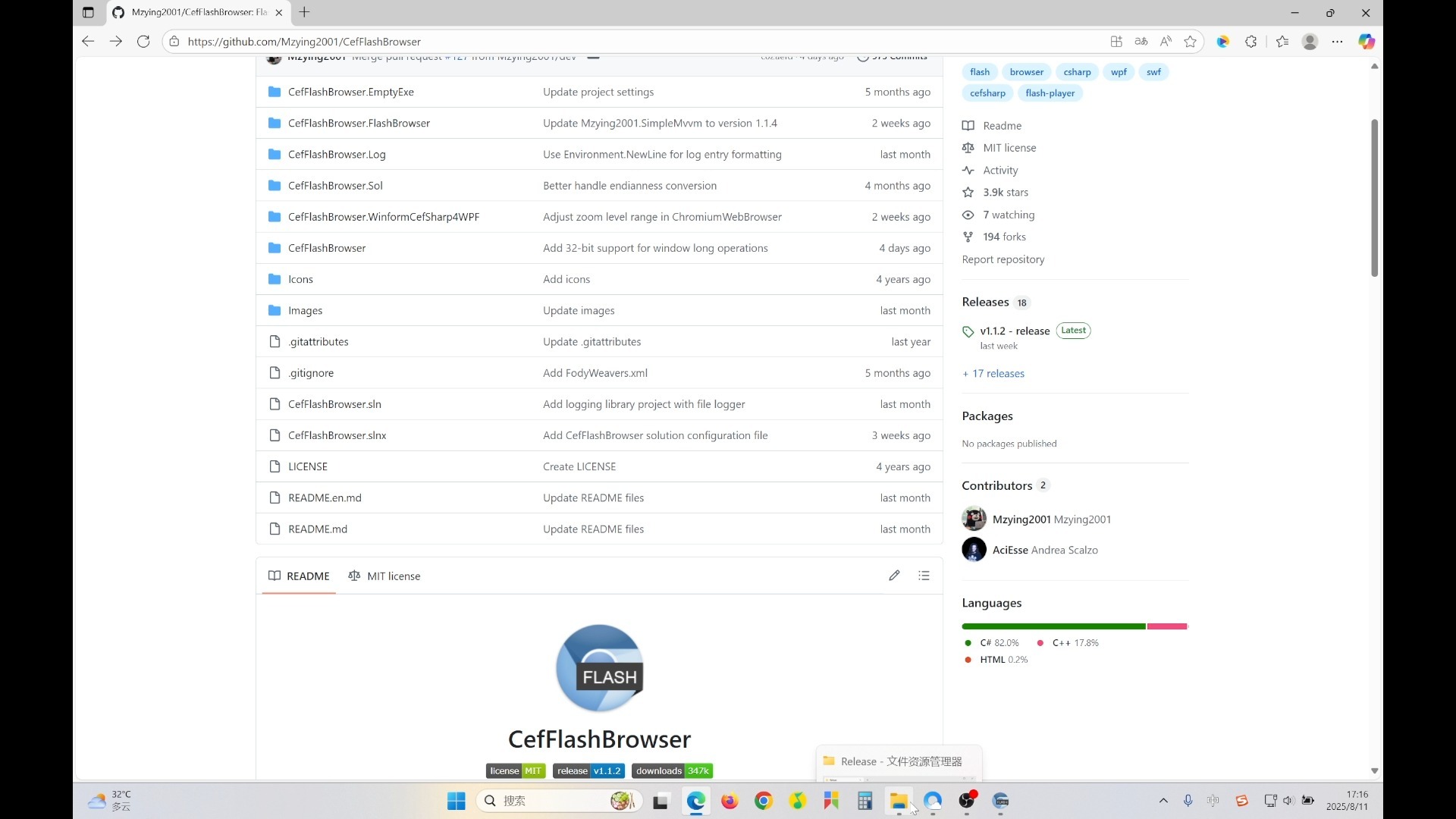Open the CefFlashBrowser.FlashBrowser folder
The height and width of the screenshot is (819, 1456).
pos(359,123)
